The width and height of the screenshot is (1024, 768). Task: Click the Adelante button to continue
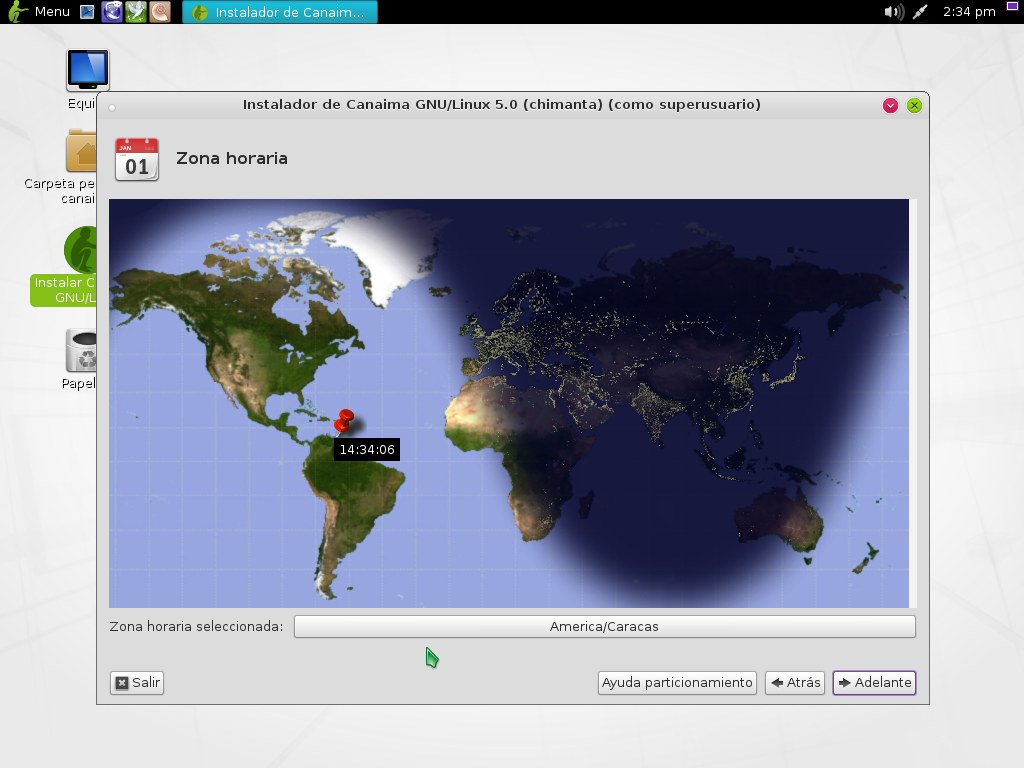click(x=874, y=683)
